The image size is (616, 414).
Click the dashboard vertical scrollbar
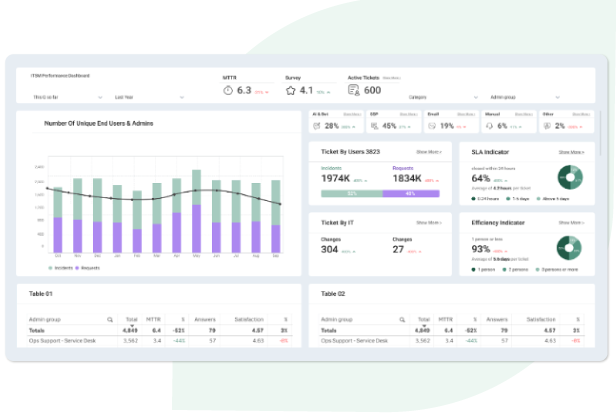(x=600, y=134)
